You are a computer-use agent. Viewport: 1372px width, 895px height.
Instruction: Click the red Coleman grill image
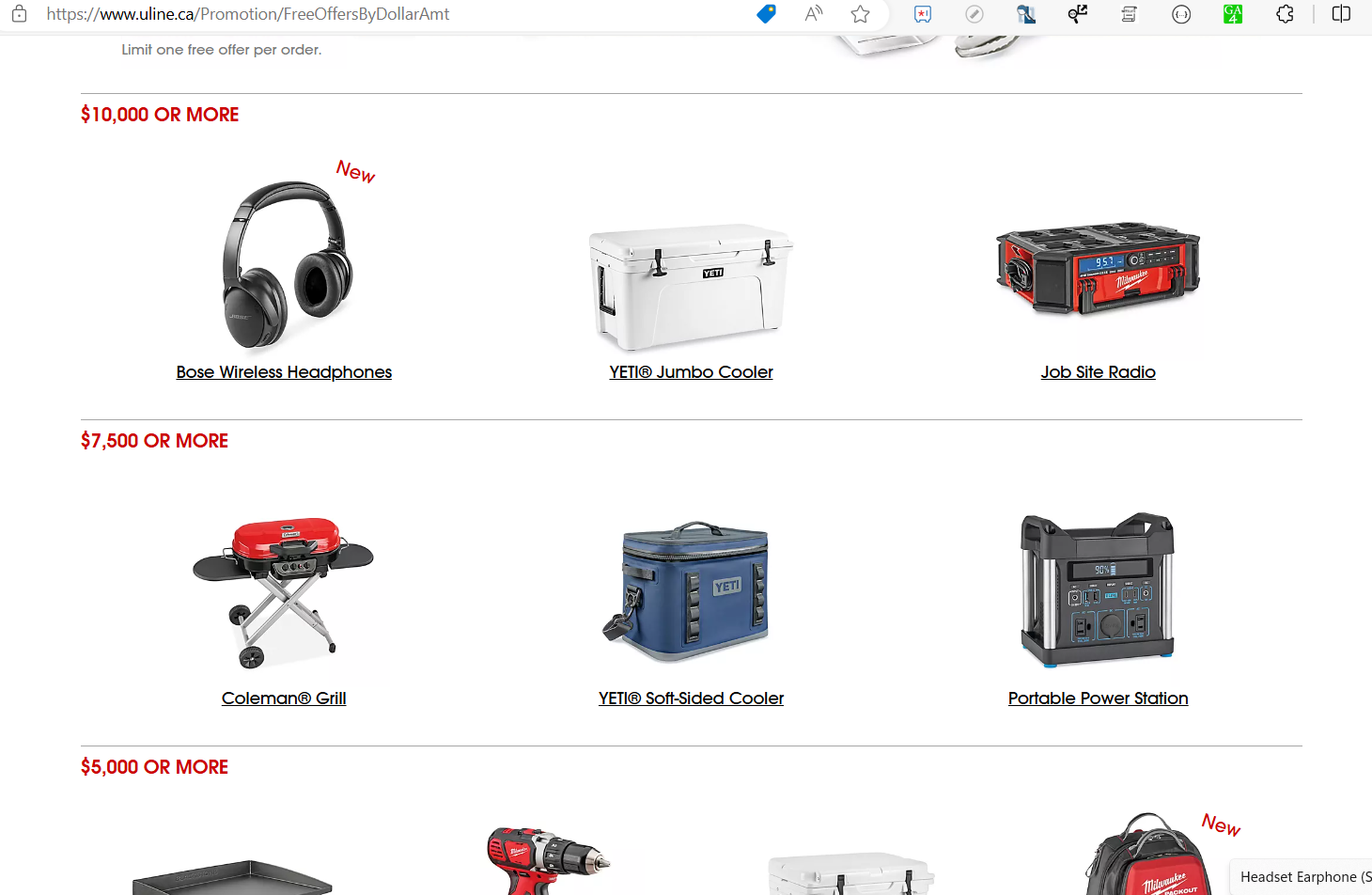tap(283, 592)
